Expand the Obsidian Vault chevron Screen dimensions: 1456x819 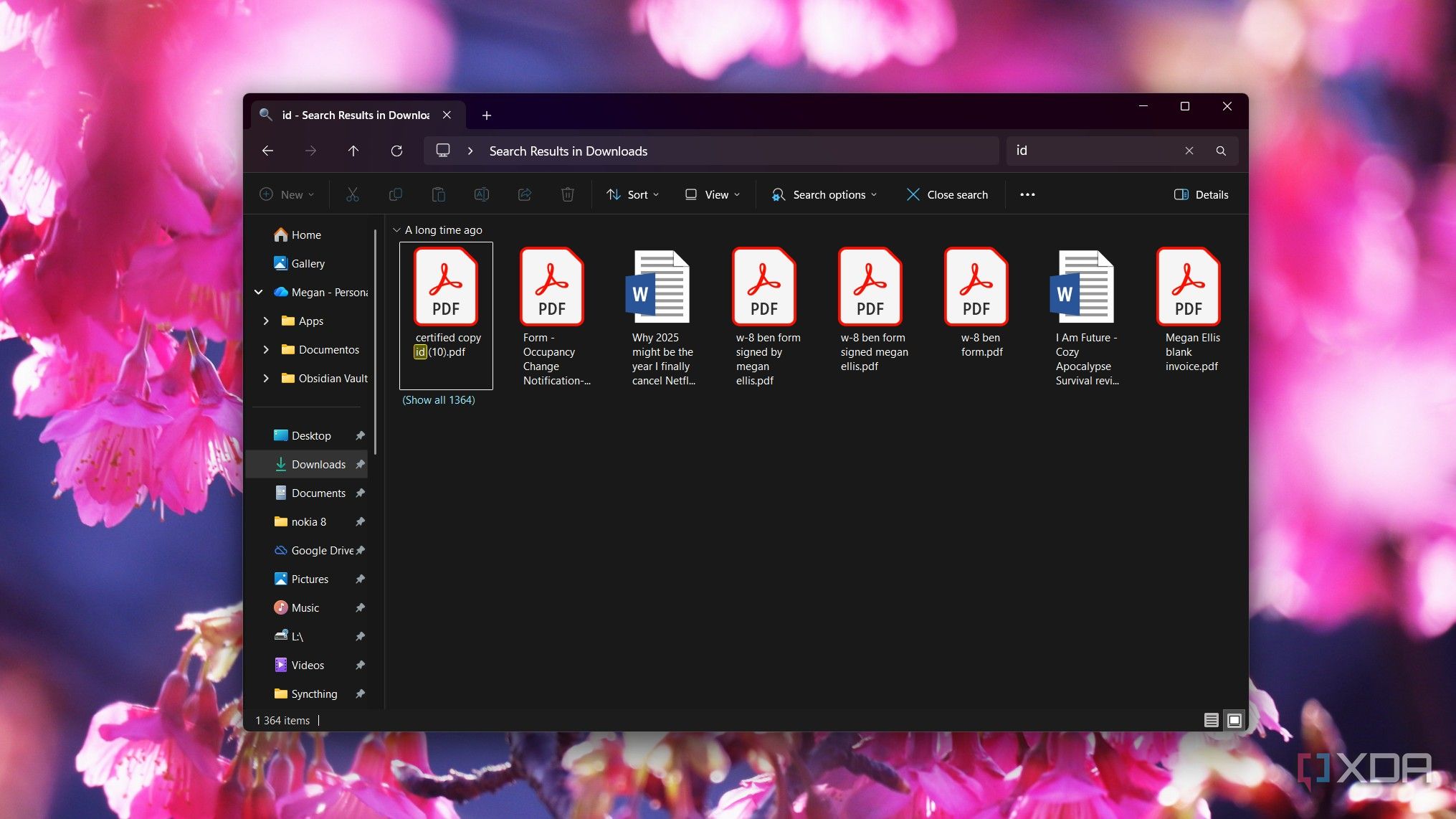pos(266,378)
